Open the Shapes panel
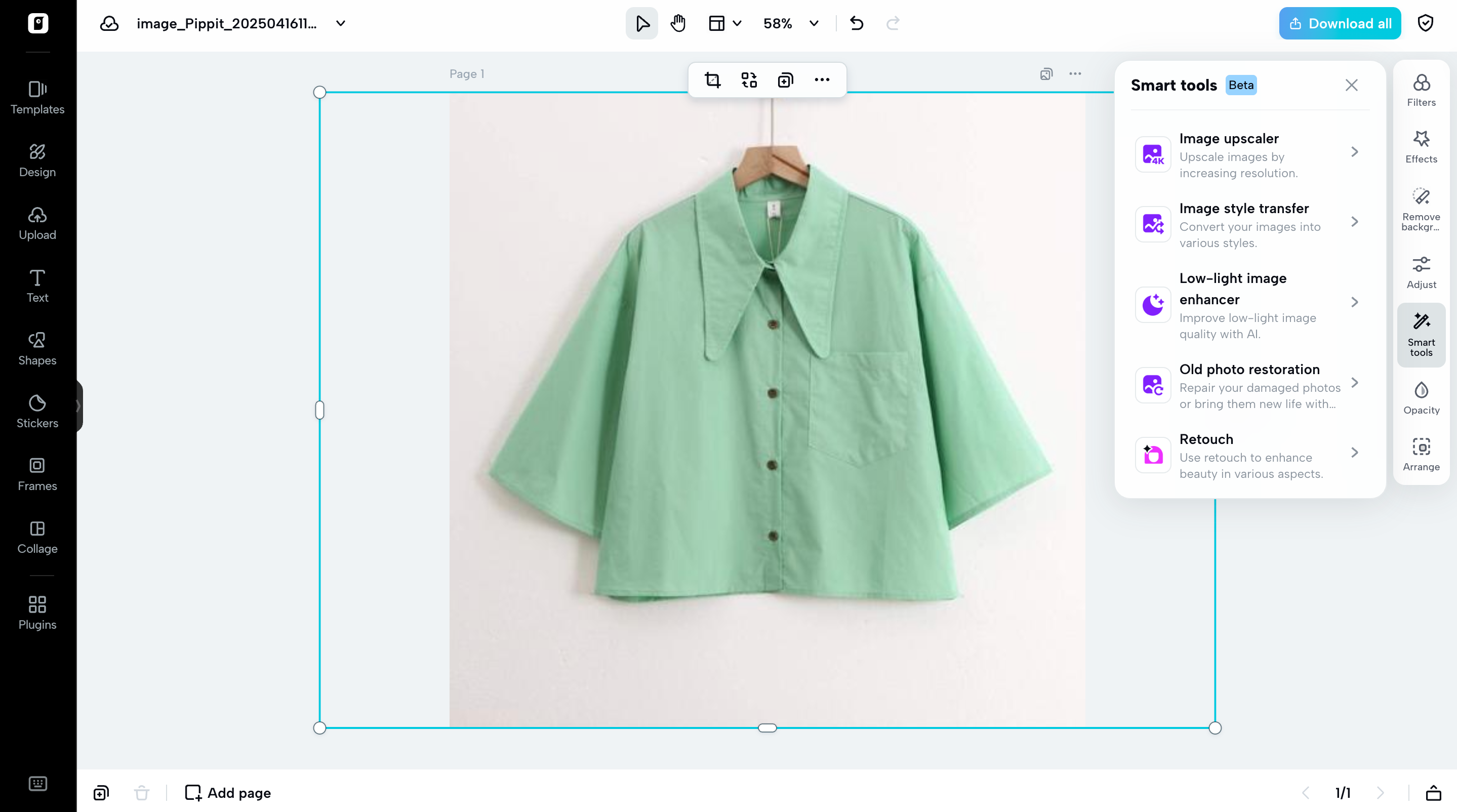 click(37, 349)
